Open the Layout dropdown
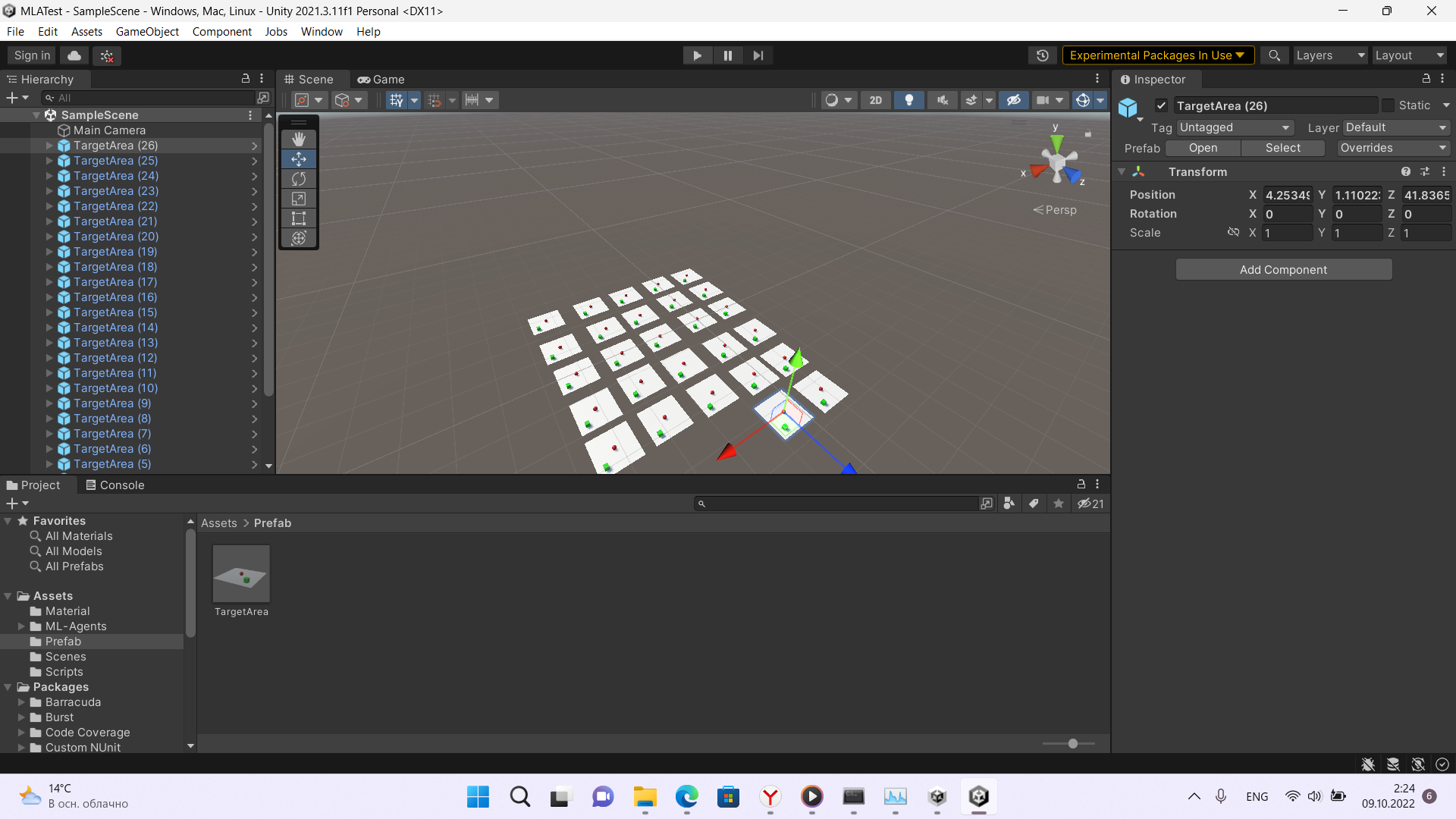Viewport: 1456px width, 819px height. tap(1410, 55)
